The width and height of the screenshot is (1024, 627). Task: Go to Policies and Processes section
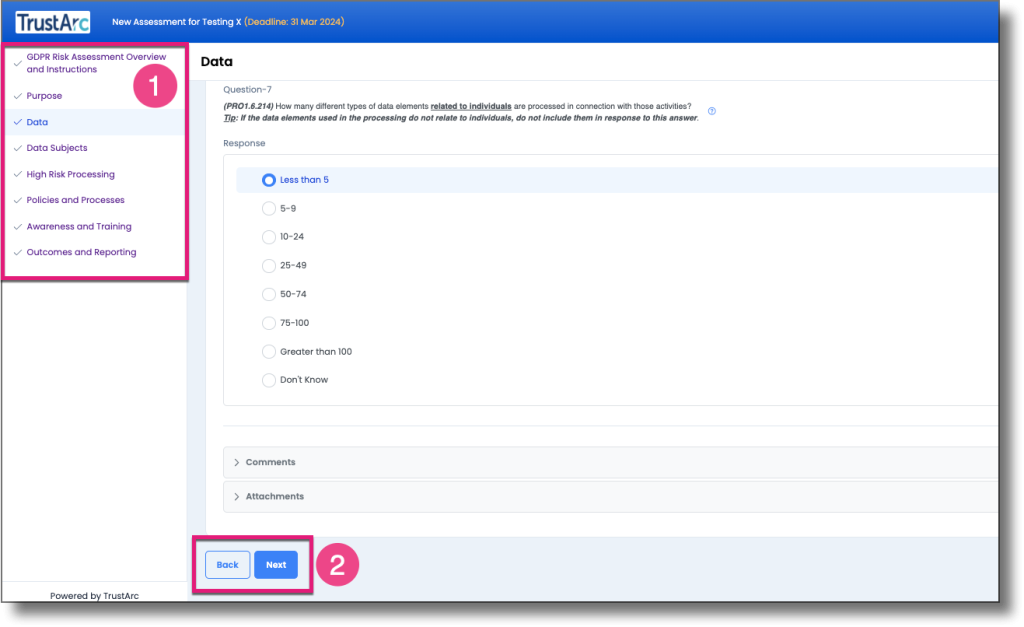point(75,200)
